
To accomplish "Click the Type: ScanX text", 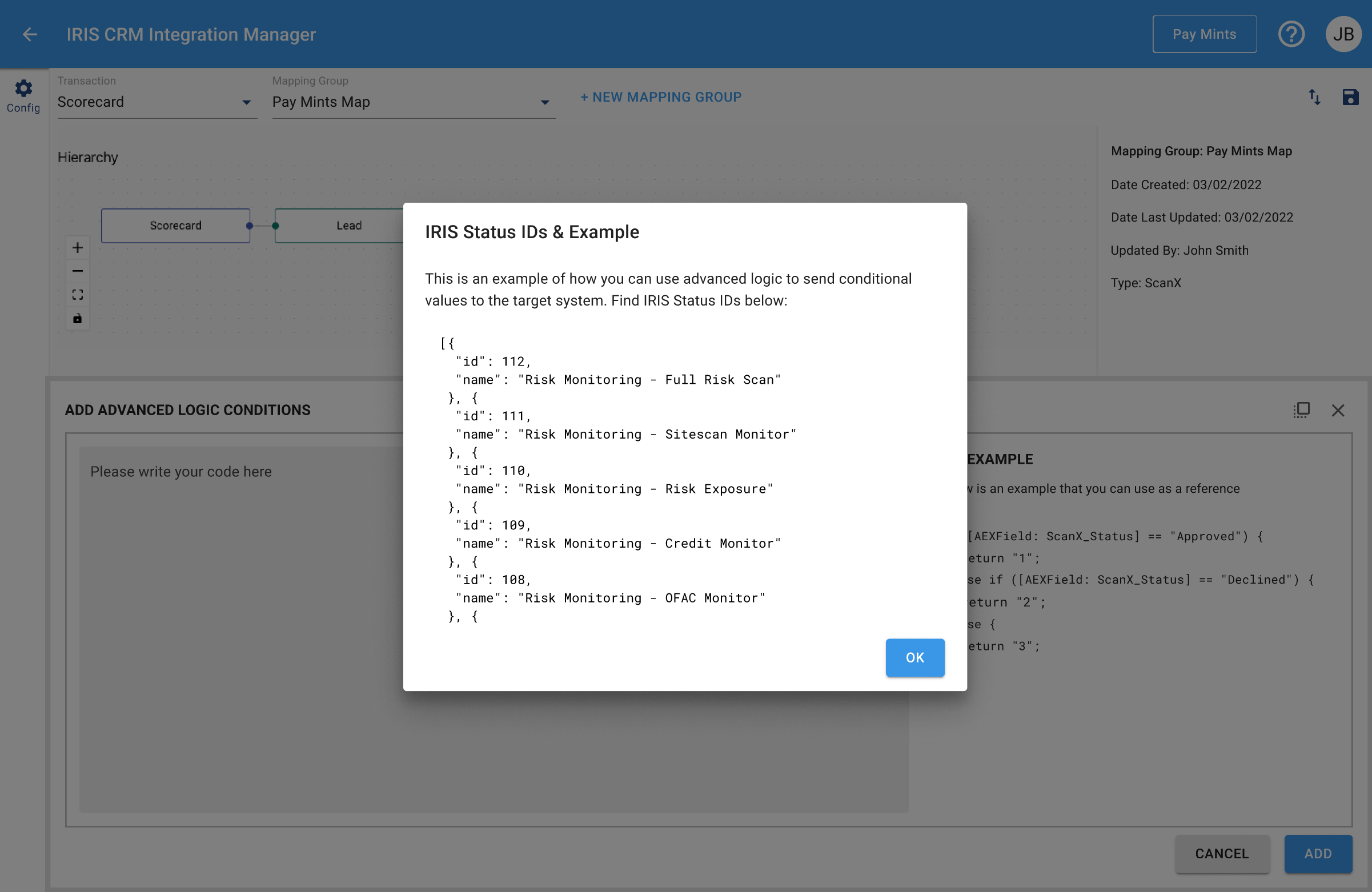I will click(1145, 283).
